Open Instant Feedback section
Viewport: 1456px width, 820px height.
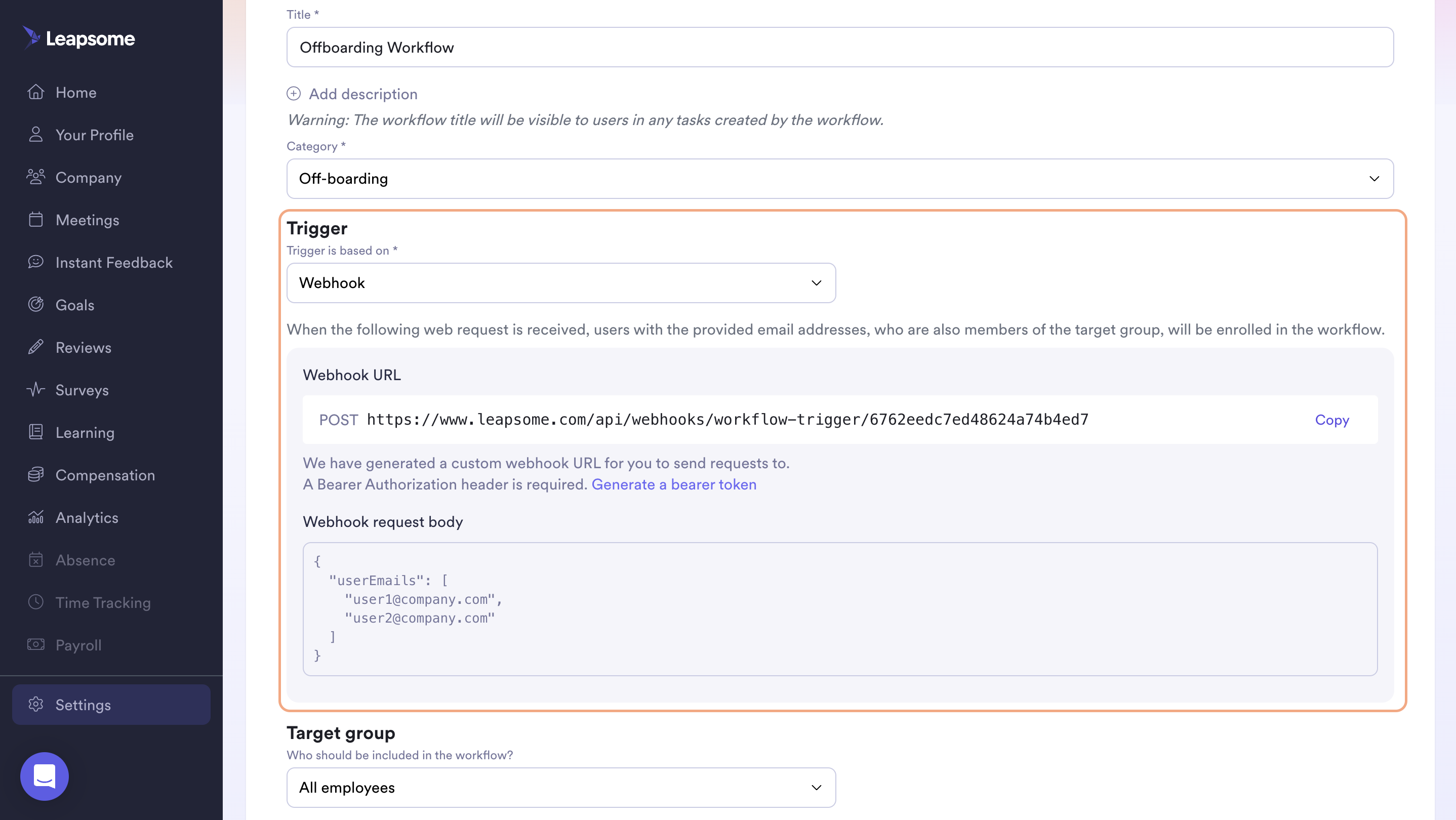click(113, 262)
